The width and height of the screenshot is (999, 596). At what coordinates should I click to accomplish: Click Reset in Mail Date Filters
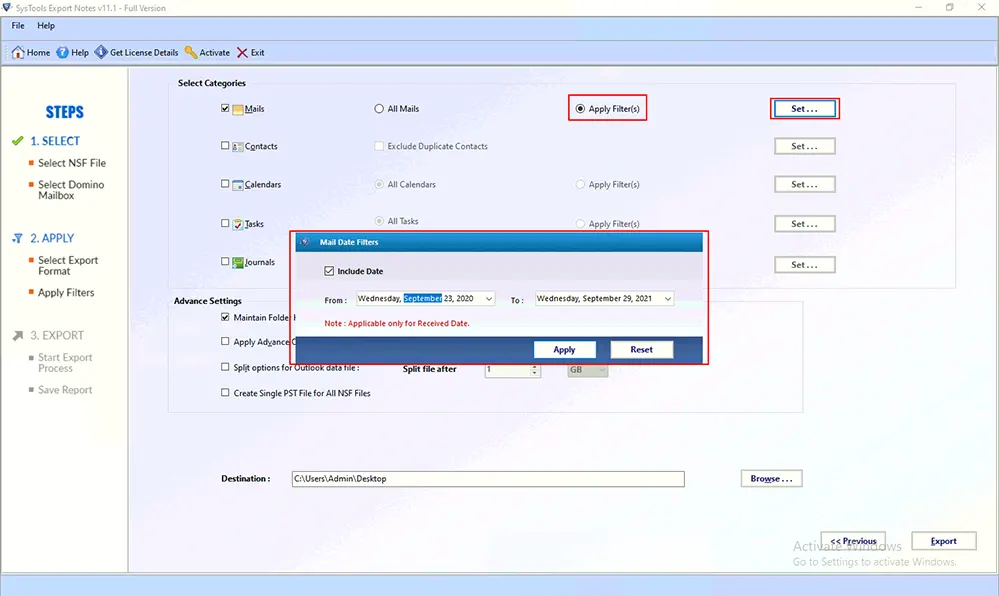642,350
